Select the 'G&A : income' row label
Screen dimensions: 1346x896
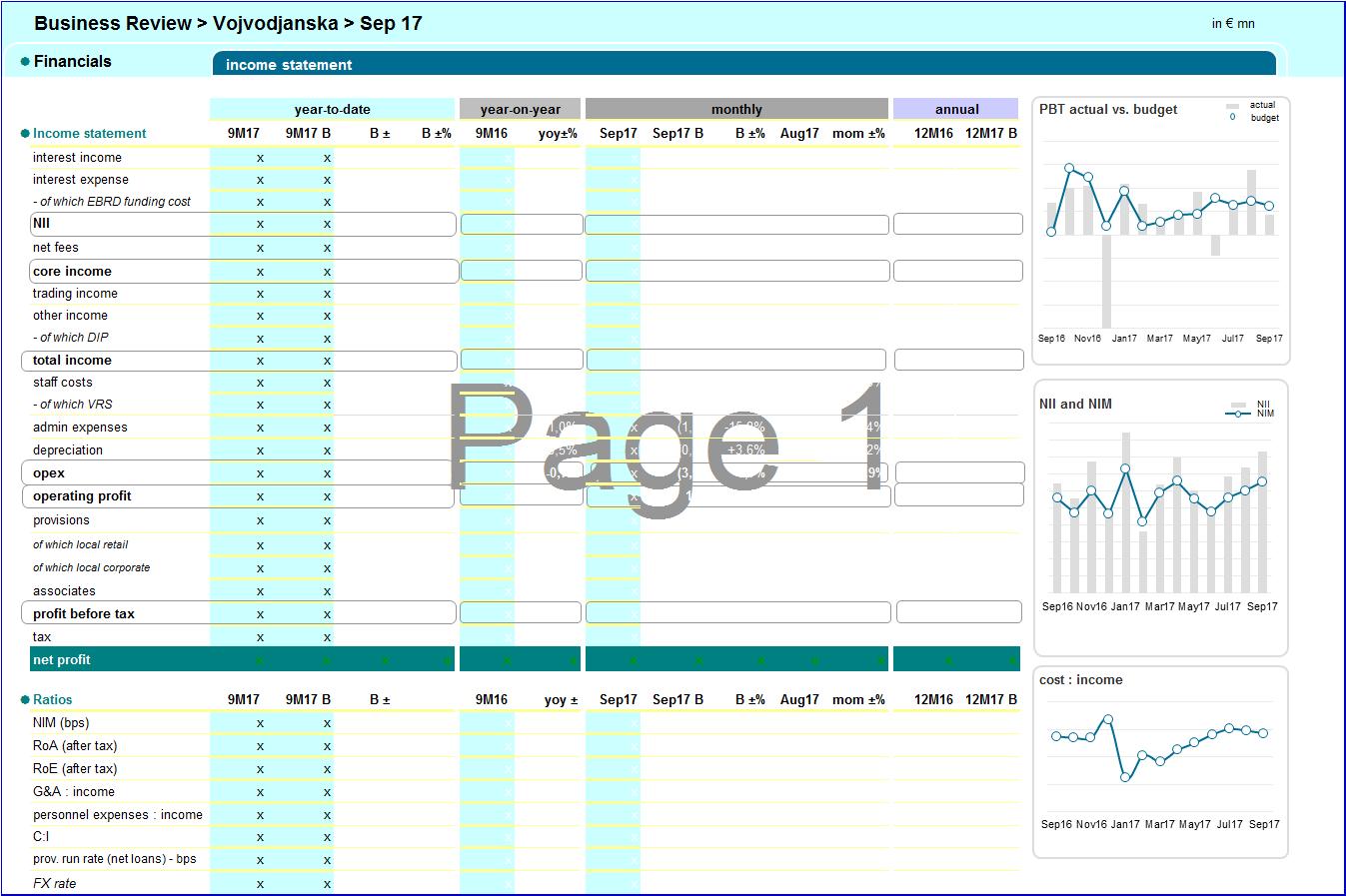[x=74, y=791]
